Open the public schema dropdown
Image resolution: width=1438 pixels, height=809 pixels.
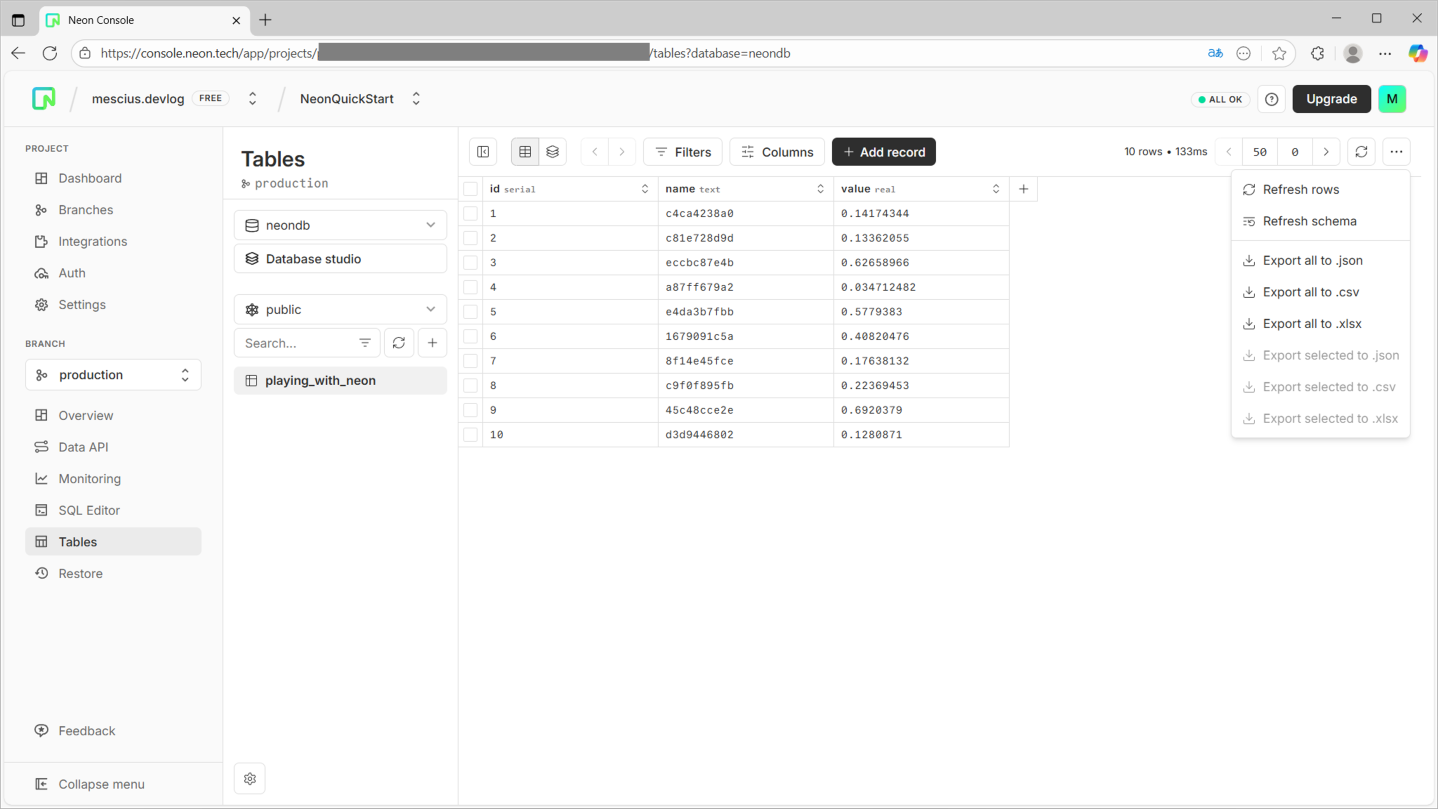pyautogui.click(x=340, y=310)
